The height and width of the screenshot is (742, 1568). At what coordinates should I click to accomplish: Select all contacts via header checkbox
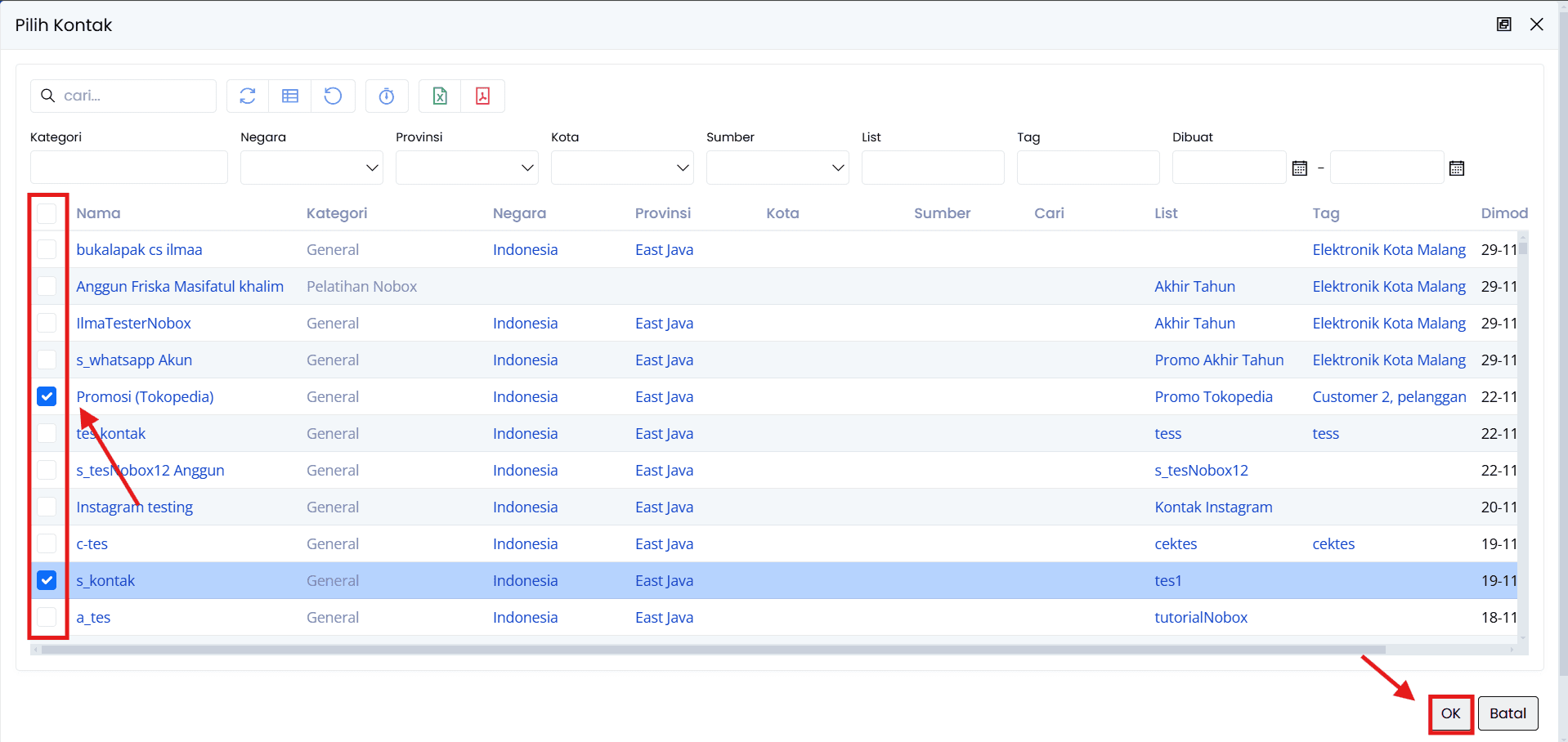tap(47, 213)
